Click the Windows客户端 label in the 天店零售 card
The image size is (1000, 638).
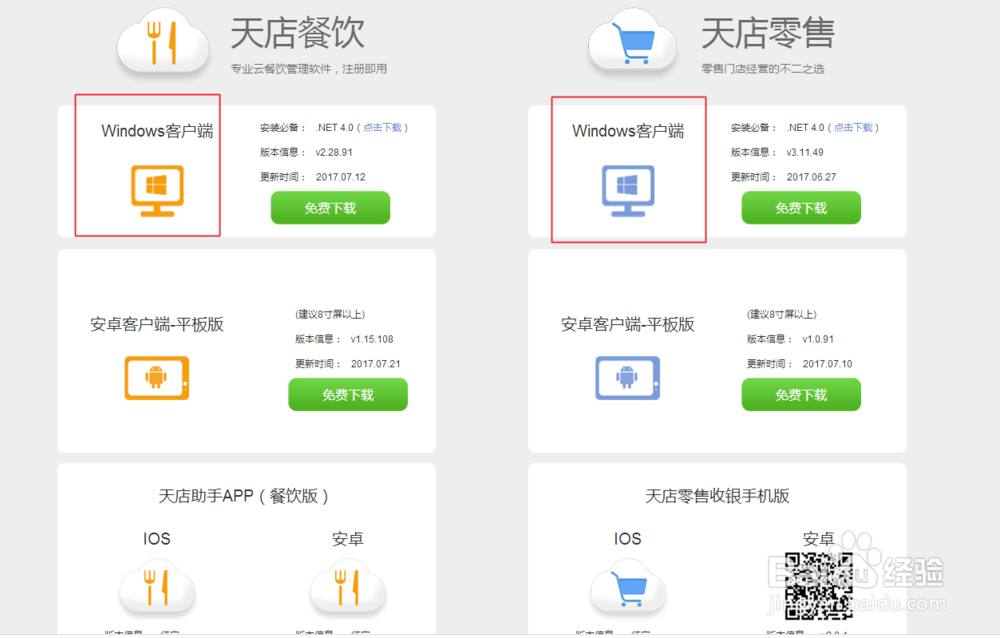[x=628, y=131]
